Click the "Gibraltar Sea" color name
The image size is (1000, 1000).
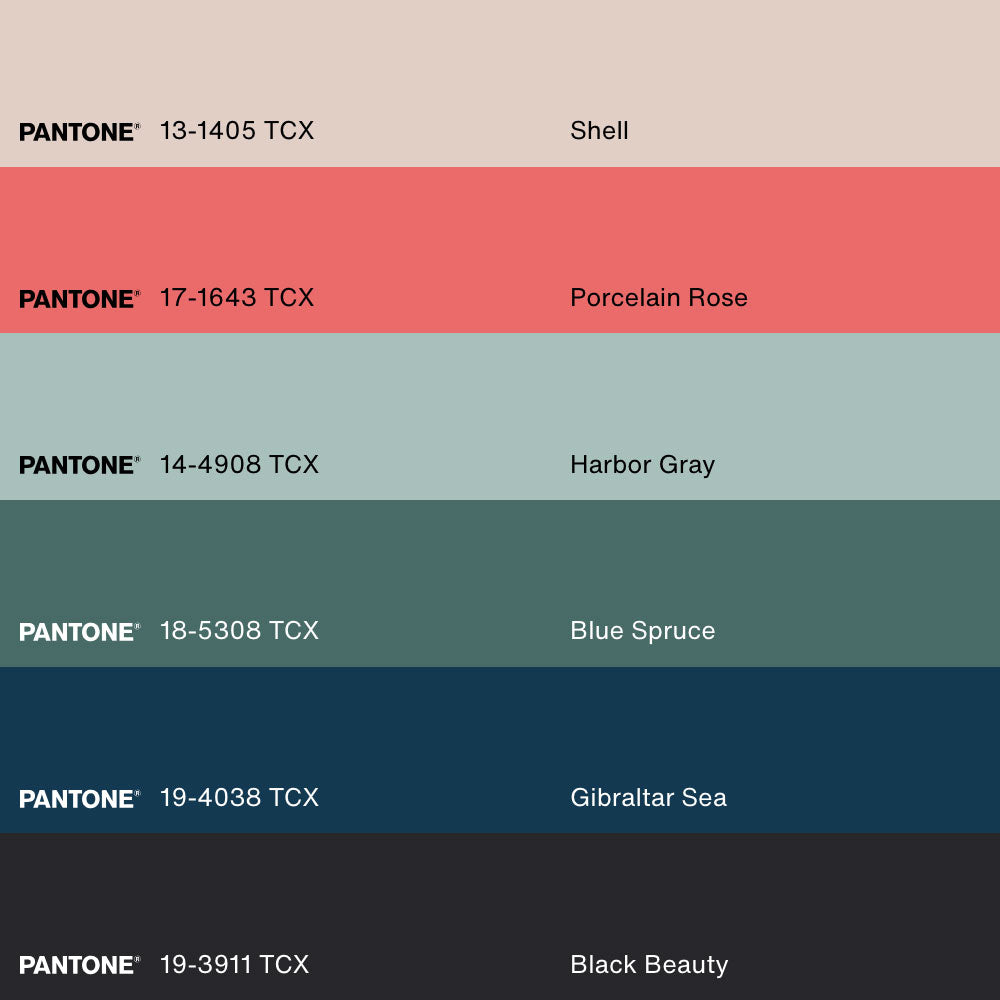point(648,798)
